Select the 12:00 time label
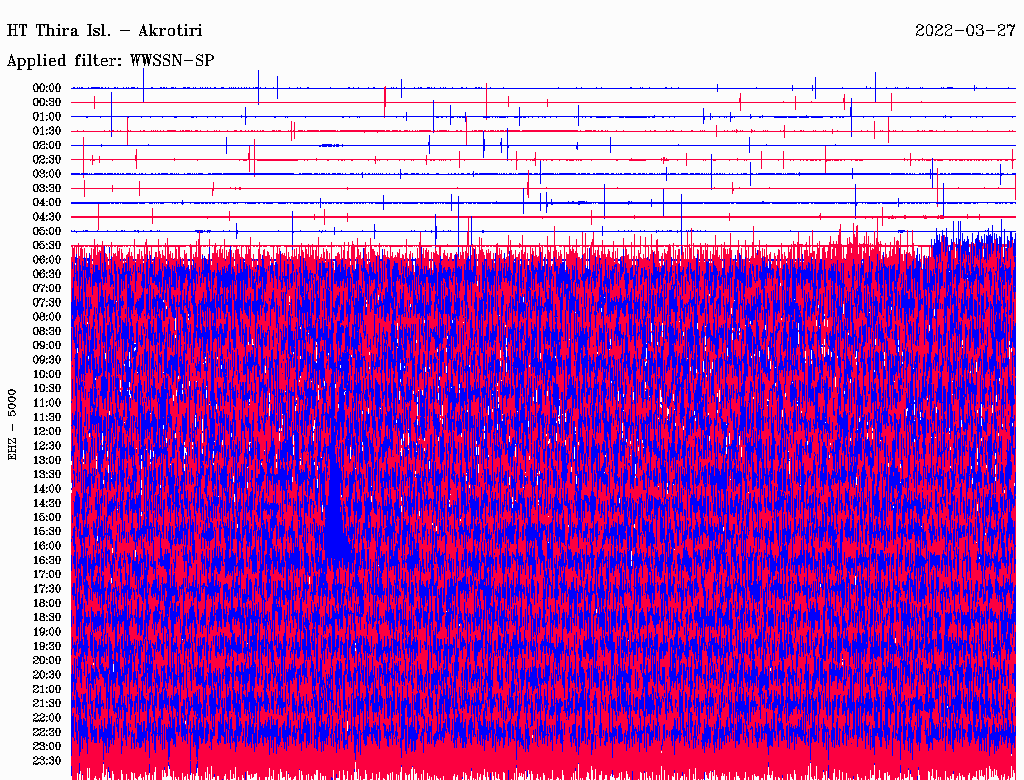The width and height of the screenshot is (1024, 780). pyautogui.click(x=47, y=432)
